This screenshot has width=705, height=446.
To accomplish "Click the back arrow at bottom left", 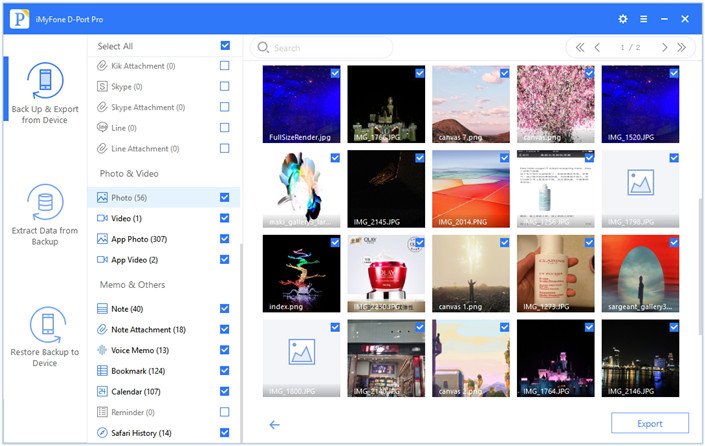I will [275, 424].
